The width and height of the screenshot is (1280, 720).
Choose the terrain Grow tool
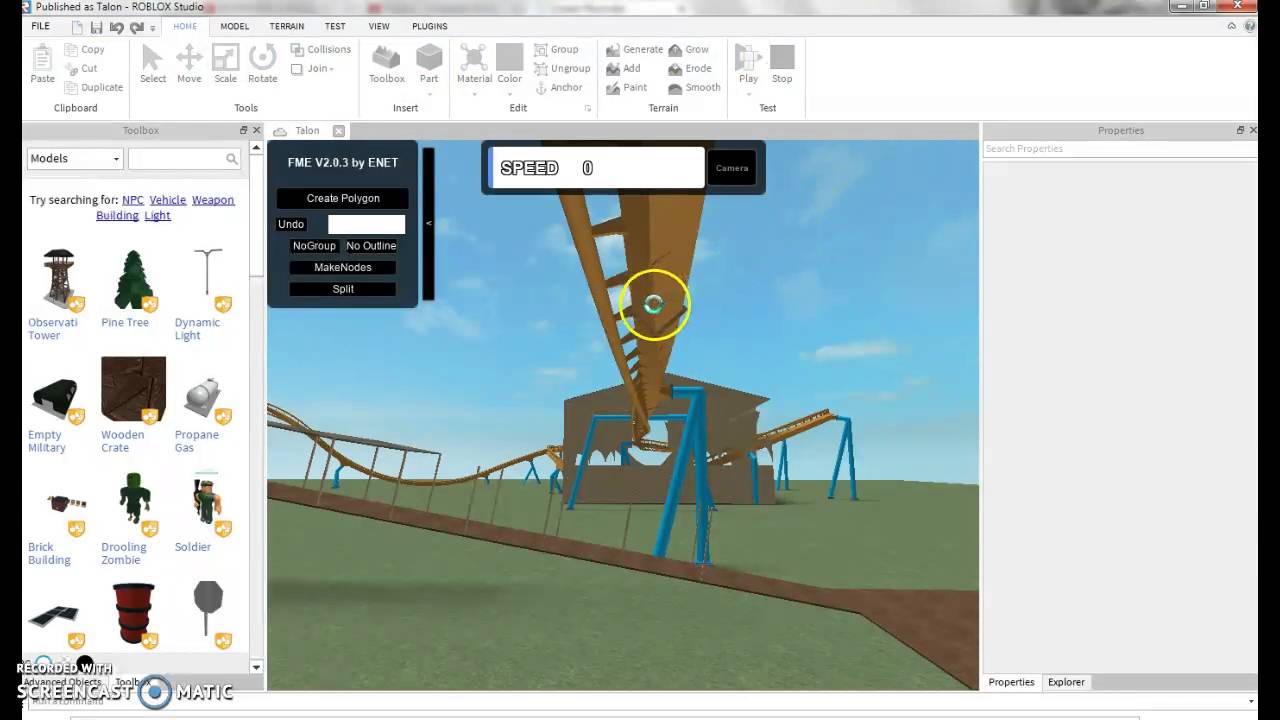(x=689, y=49)
